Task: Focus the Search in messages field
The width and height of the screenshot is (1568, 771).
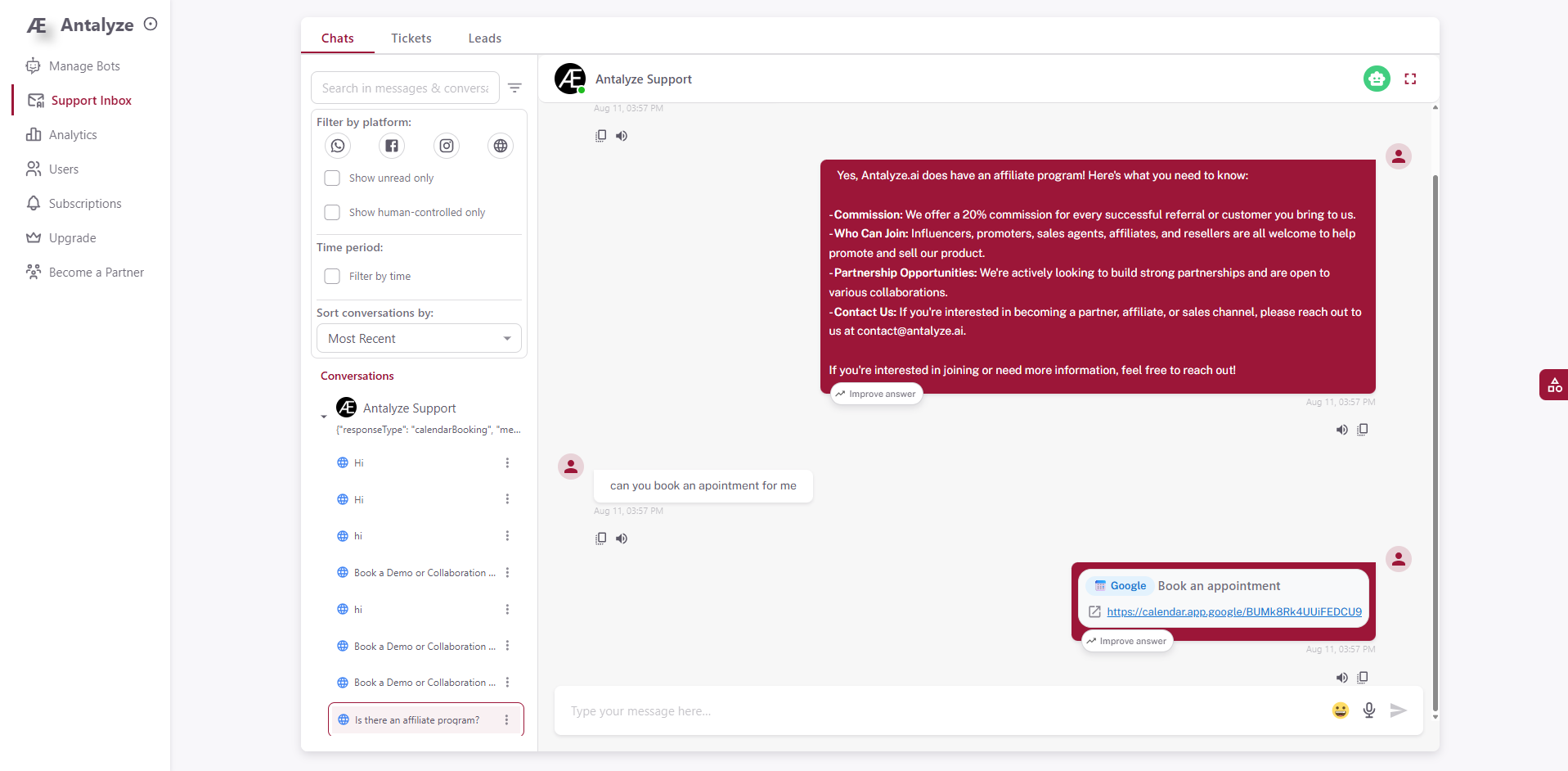Action: (x=405, y=88)
